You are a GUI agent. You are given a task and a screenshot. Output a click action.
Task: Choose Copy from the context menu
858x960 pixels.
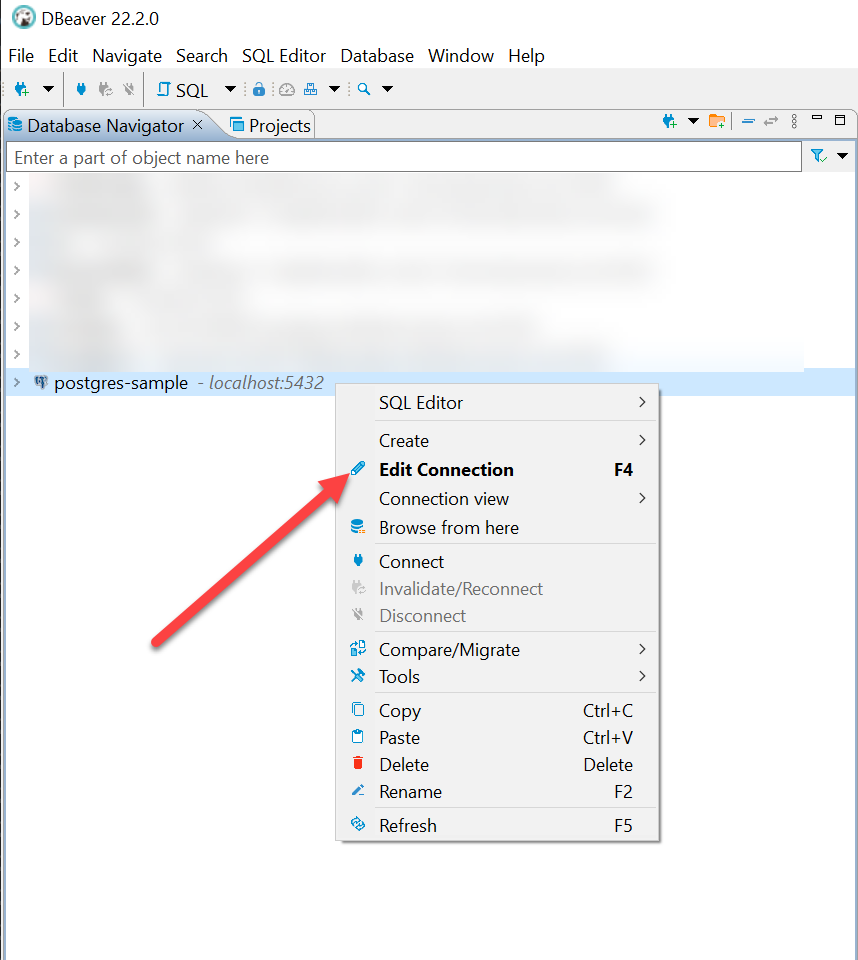click(x=498, y=711)
